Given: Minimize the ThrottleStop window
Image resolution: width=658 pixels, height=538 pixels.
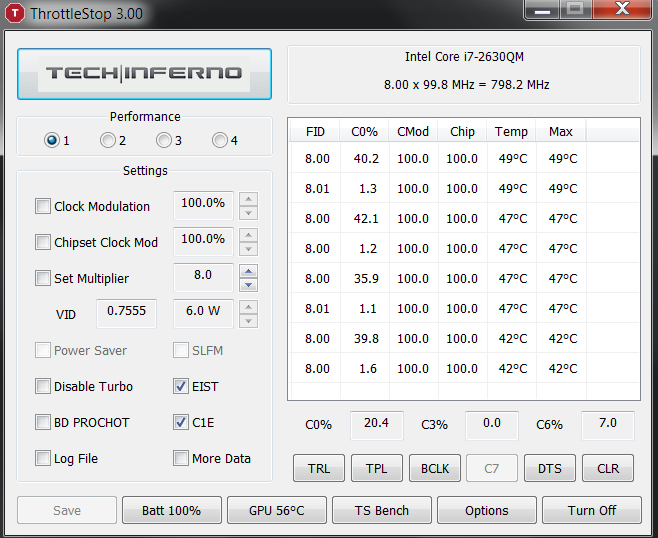Looking at the screenshot, I should coord(542,9).
